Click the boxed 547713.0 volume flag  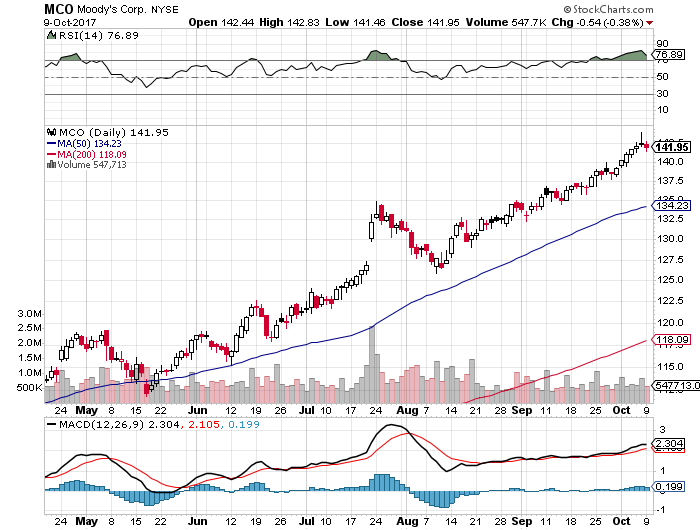click(x=677, y=385)
